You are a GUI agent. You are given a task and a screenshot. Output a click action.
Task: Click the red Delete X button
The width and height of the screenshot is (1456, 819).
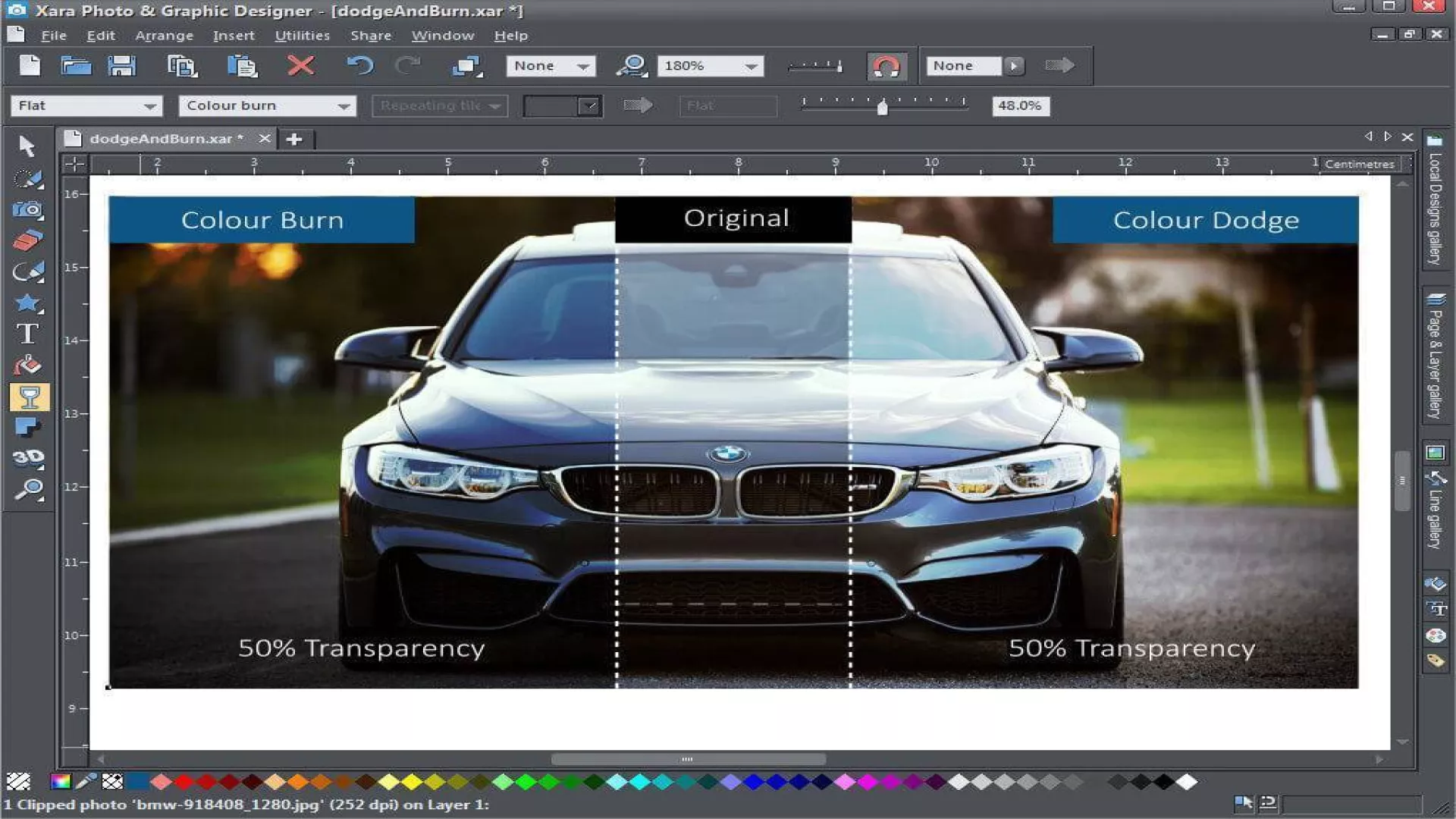tap(301, 66)
